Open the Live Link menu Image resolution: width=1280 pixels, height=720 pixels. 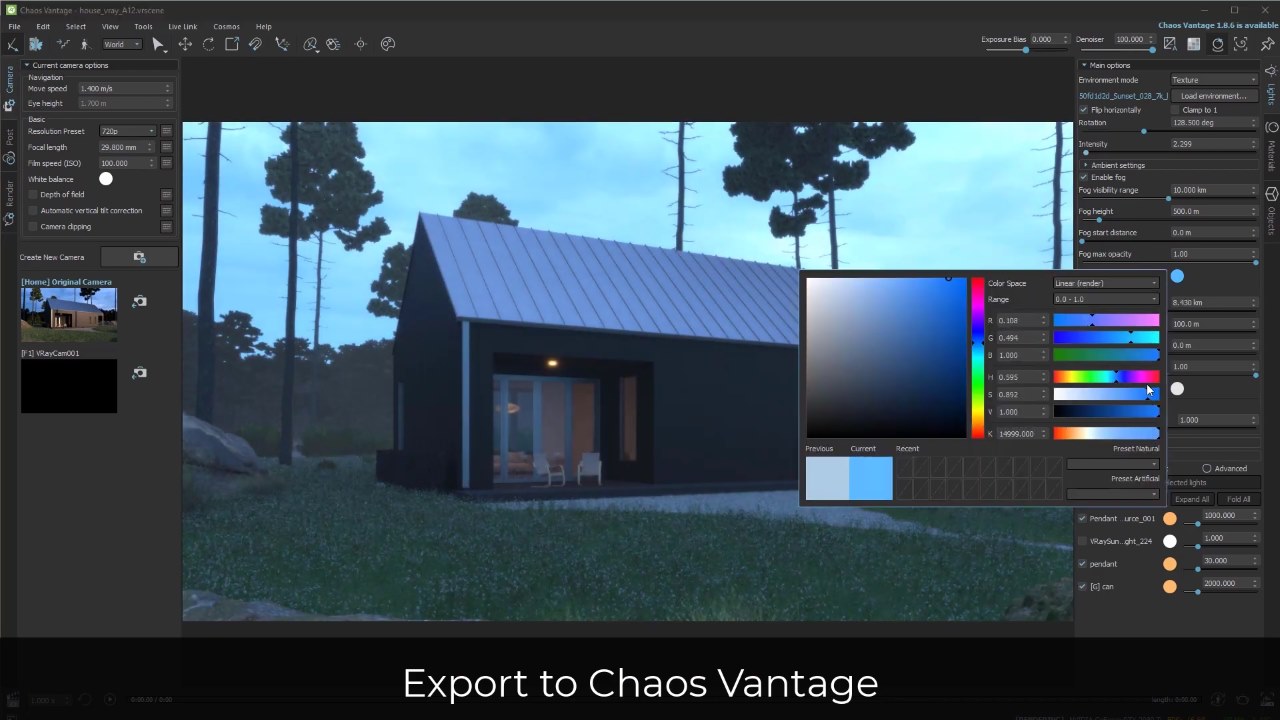point(182,26)
